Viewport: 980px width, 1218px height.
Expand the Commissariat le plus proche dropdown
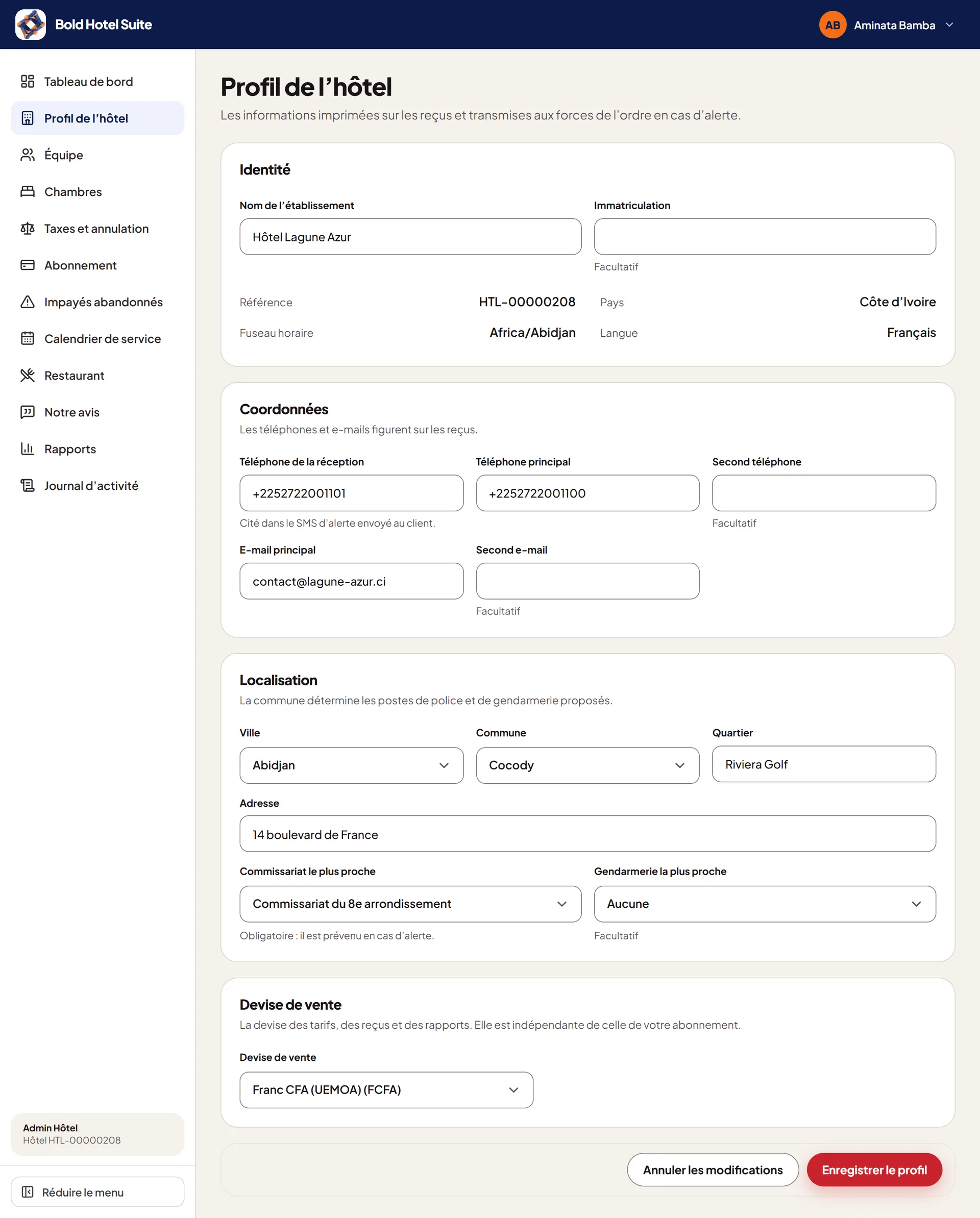click(x=410, y=904)
